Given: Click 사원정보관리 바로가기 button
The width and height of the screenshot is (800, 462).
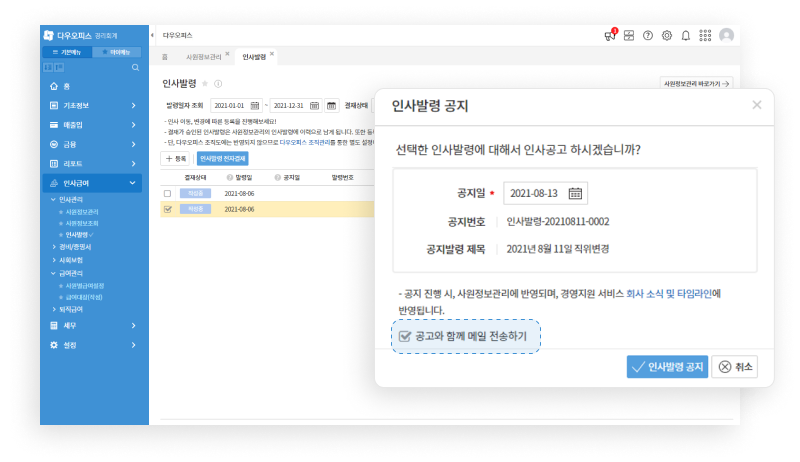Looking at the screenshot, I should pyautogui.click(x=696, y=84).
